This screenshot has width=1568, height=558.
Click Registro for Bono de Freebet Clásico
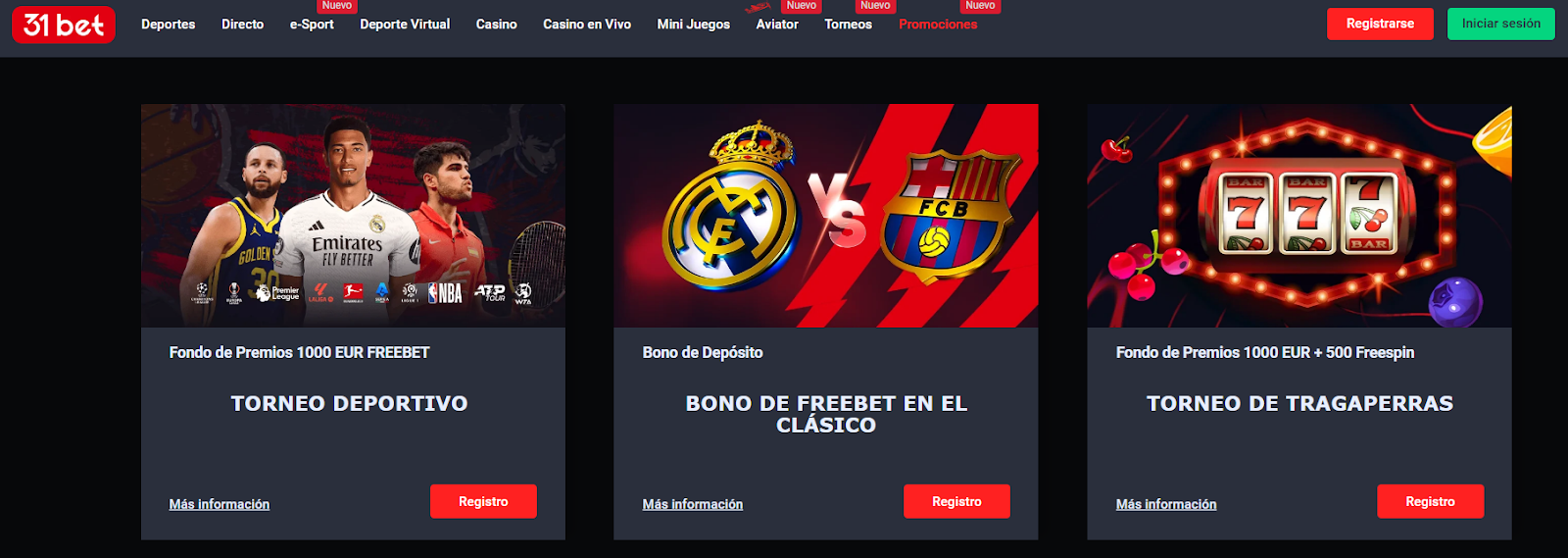(956, 501)
